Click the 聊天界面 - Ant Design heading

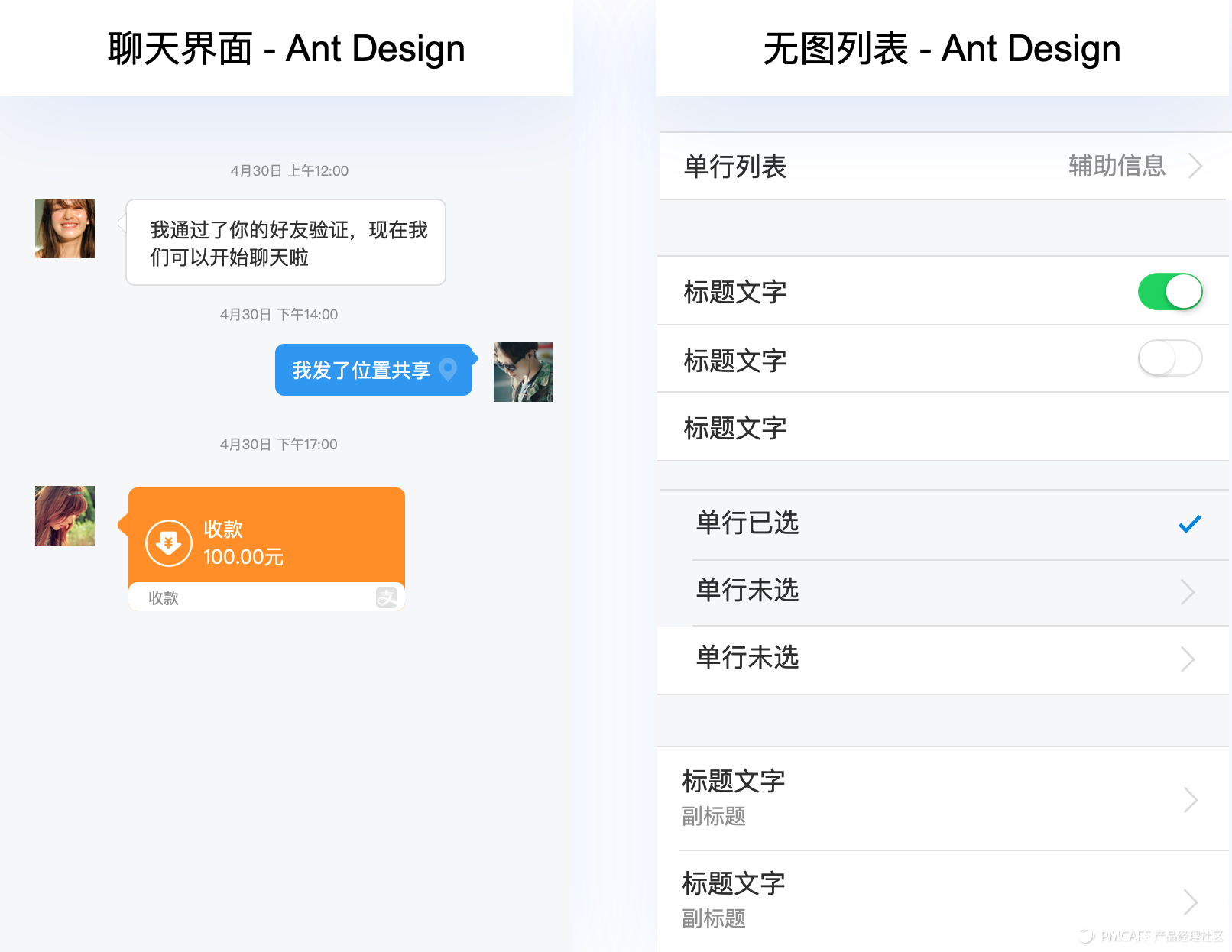point(287,49)
